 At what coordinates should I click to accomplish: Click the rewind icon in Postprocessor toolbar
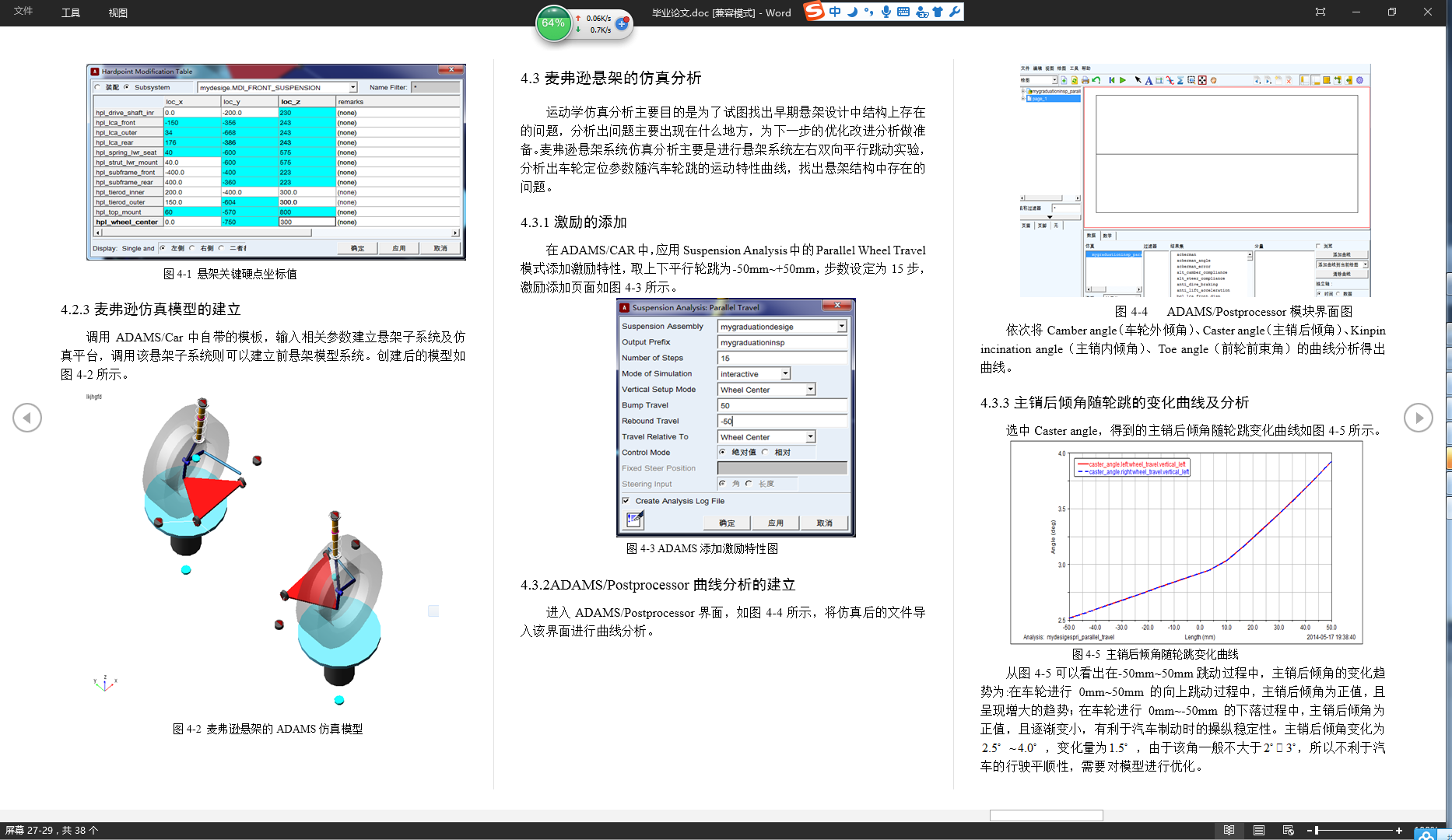pos(1112,80)
